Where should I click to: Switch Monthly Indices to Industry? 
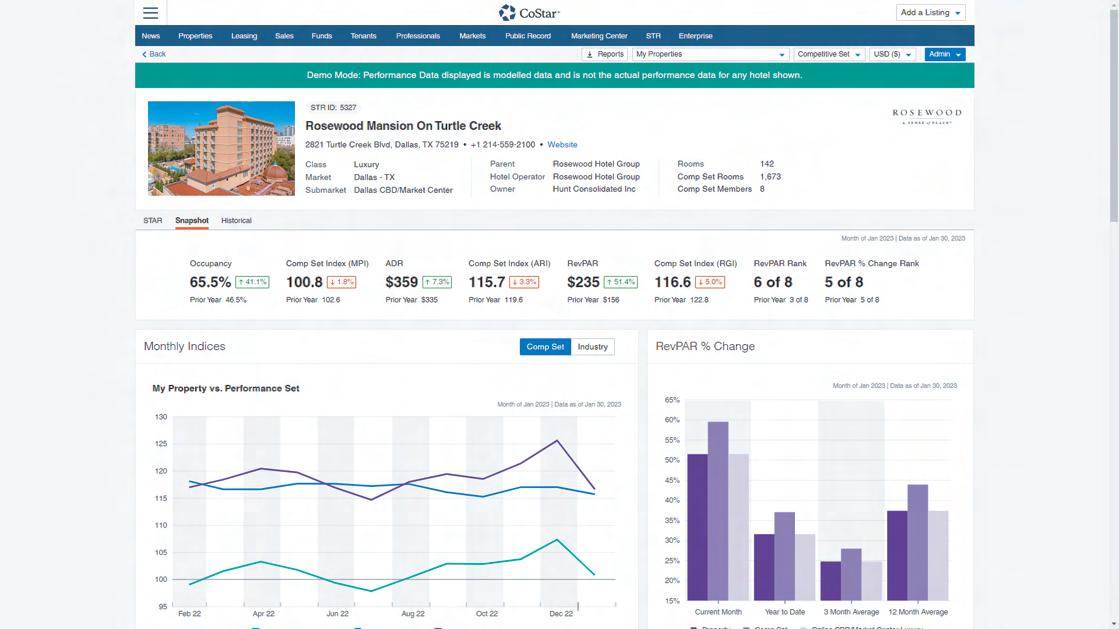click(592, 347)
